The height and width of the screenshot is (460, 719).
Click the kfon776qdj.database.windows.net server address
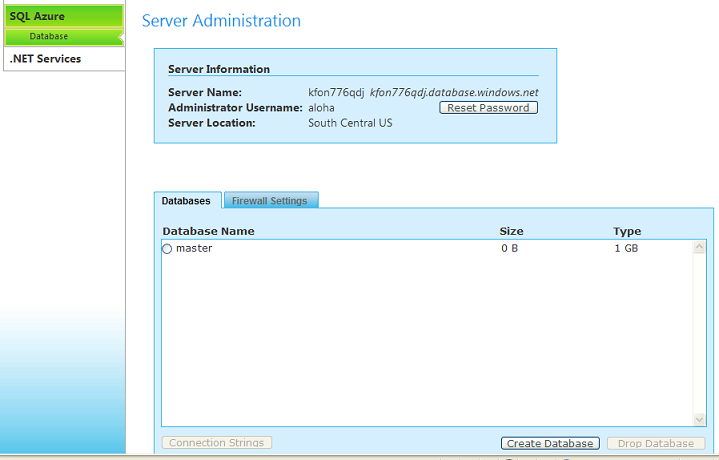pyautogui.click(x=454, y=92)
